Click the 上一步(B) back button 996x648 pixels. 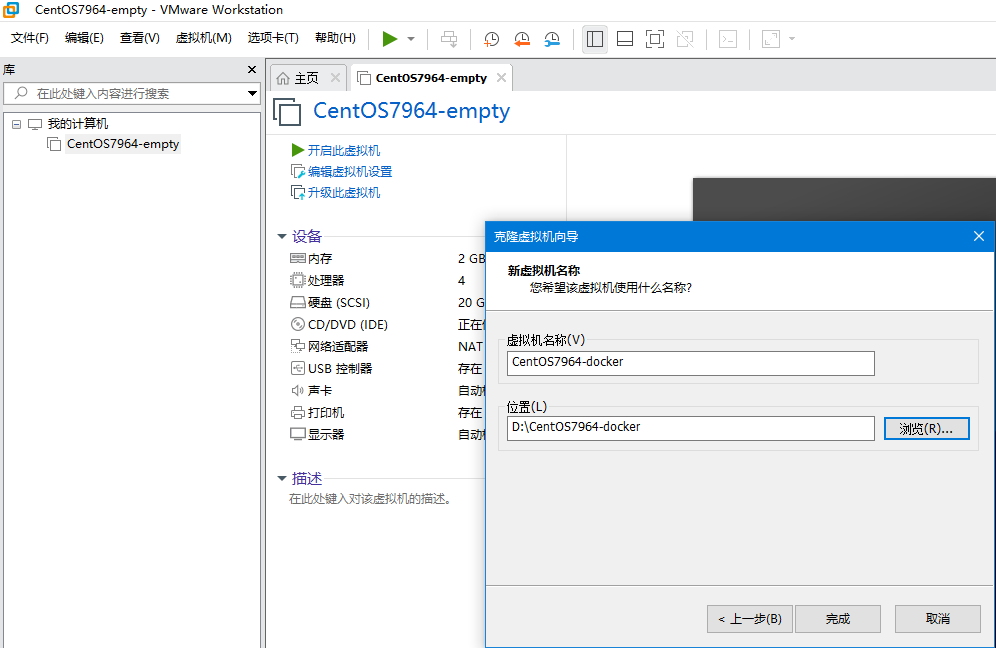pos(750,619)
